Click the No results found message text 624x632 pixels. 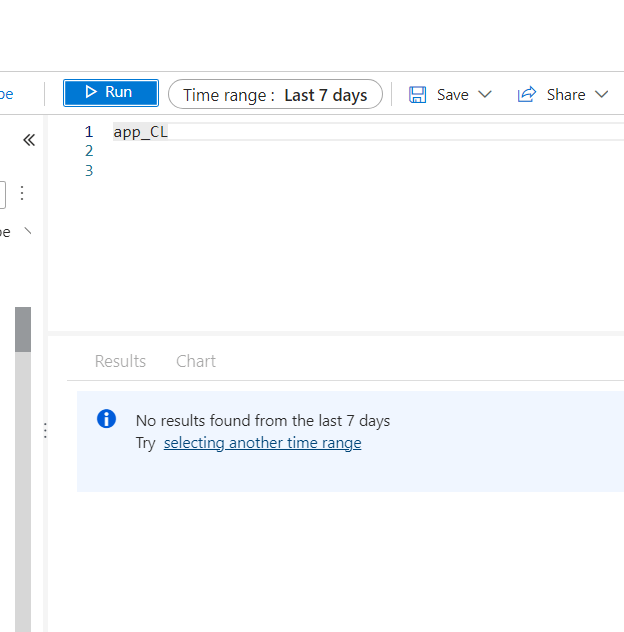263,421
